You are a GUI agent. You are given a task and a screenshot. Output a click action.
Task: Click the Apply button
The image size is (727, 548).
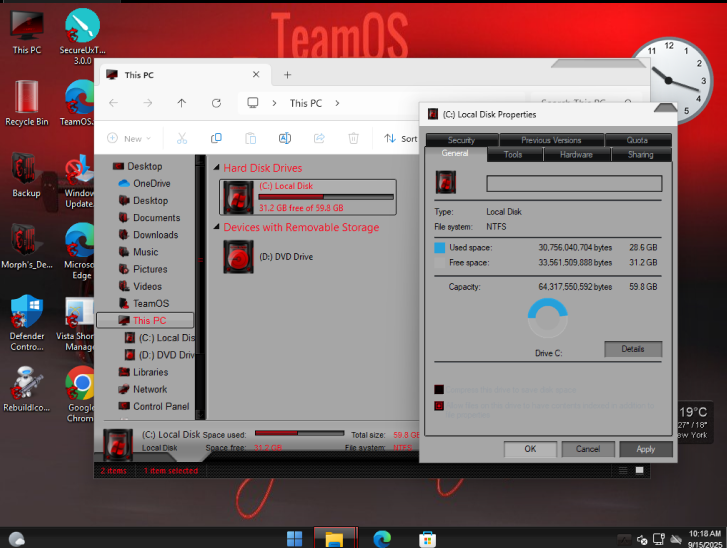click(646, 449)
